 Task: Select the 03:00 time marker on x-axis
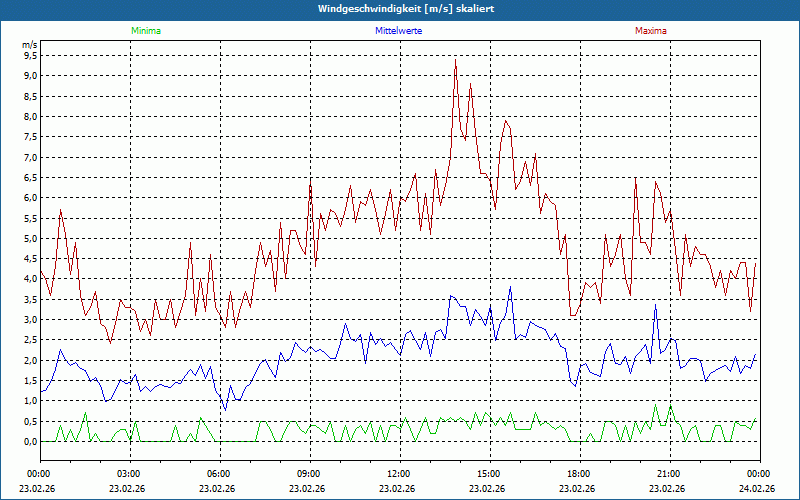(x=129, y=474)
